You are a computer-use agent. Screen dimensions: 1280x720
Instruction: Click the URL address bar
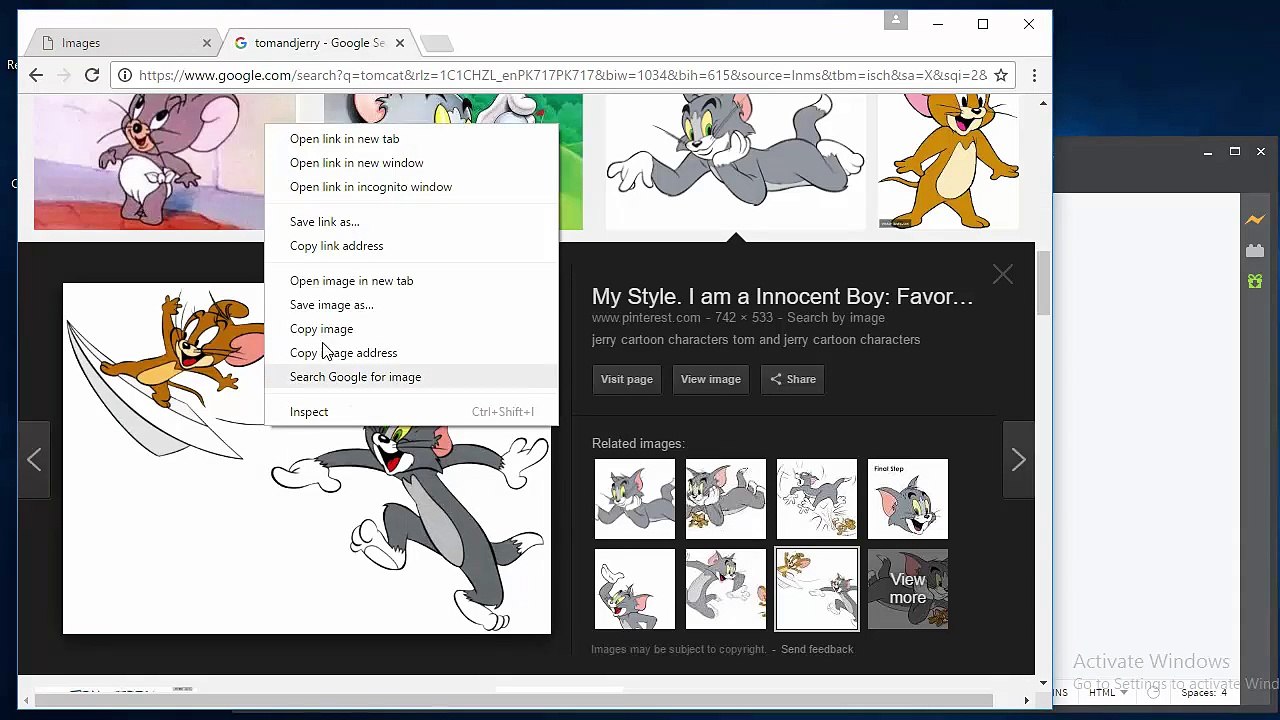pyautogui.click(x=562, y=75)
